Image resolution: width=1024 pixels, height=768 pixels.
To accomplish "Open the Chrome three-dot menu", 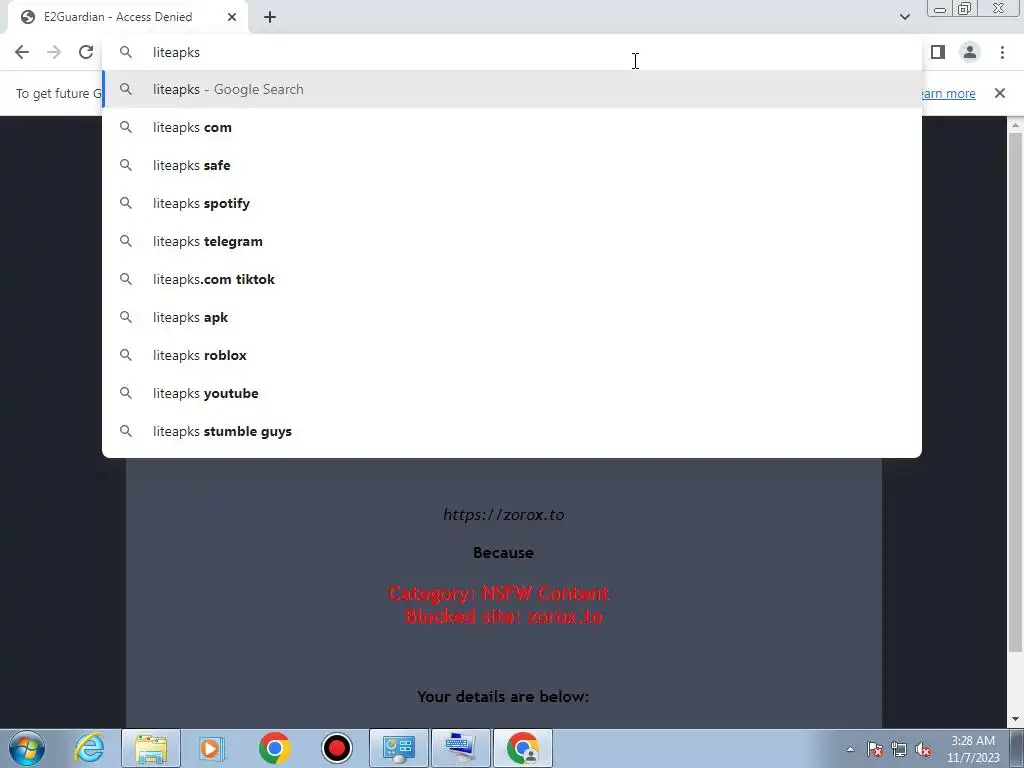I will (x=1002, y=52).
